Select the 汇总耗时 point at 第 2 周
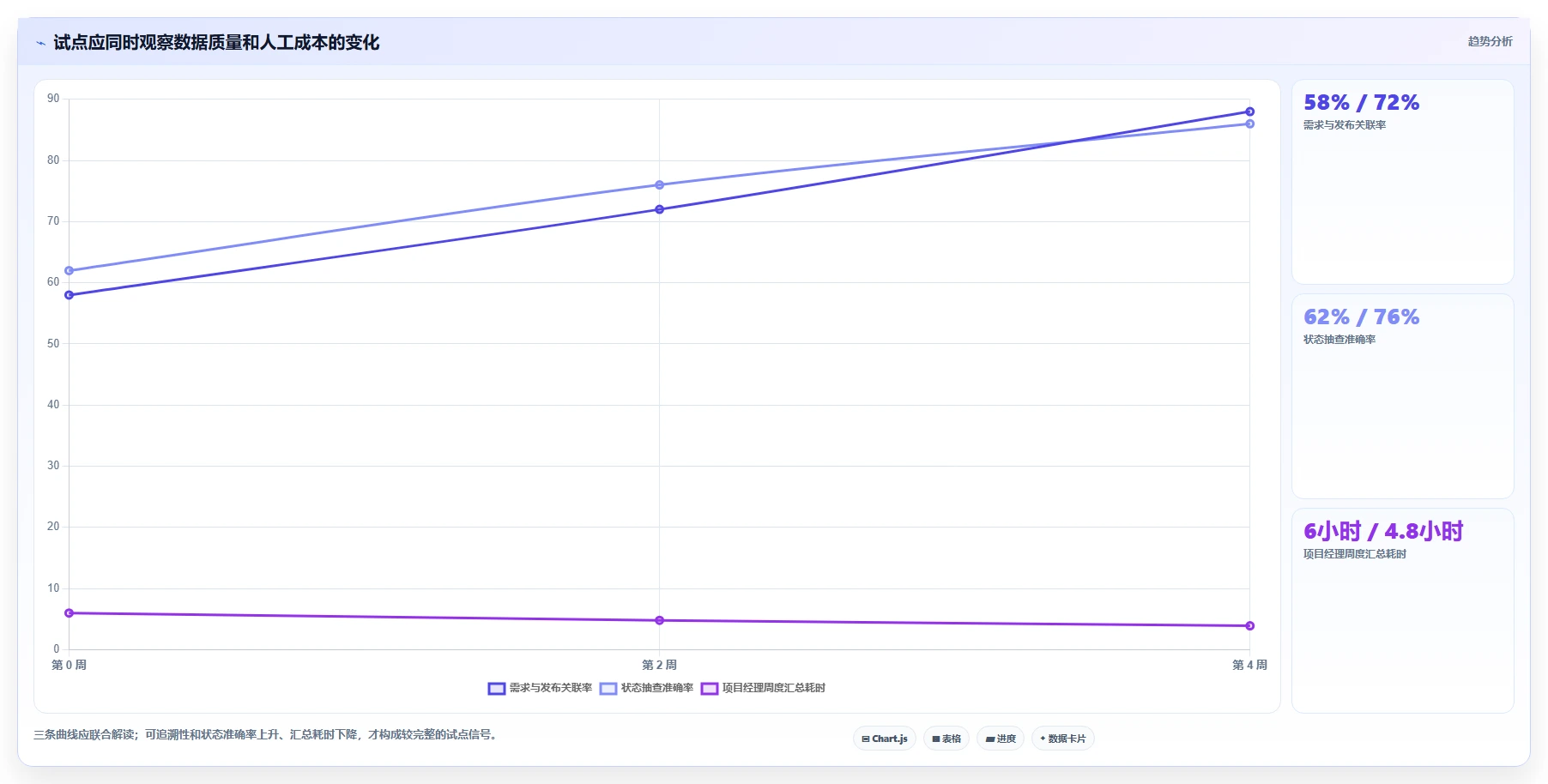 coord(659,620)
